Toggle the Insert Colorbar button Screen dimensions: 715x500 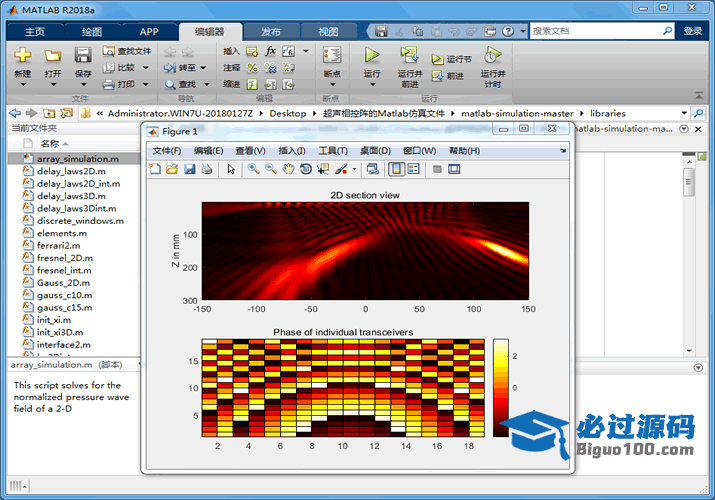click(x=396, y=169)
